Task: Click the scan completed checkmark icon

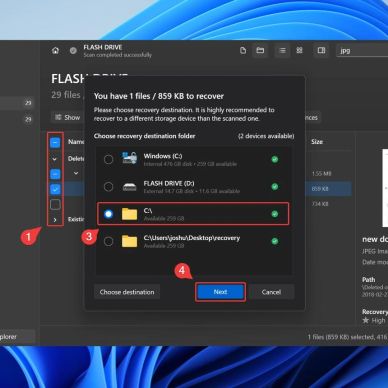Action: point(73,51)
